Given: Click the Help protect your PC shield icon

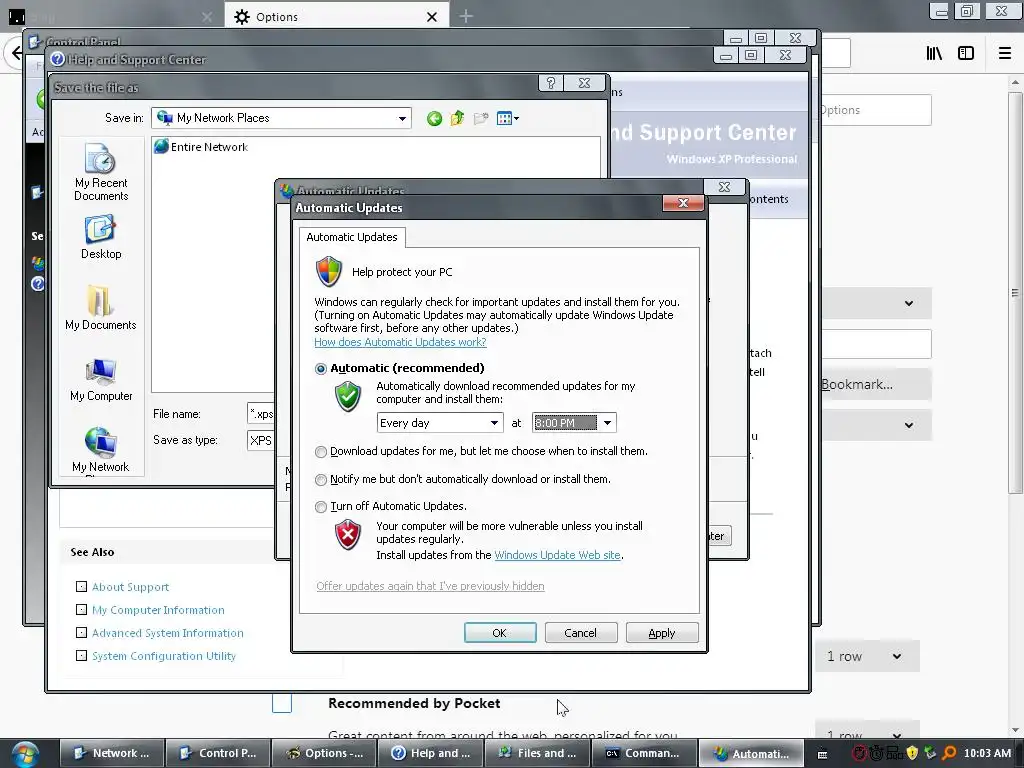Looking at the screenshot, I should tap(329, 272).
